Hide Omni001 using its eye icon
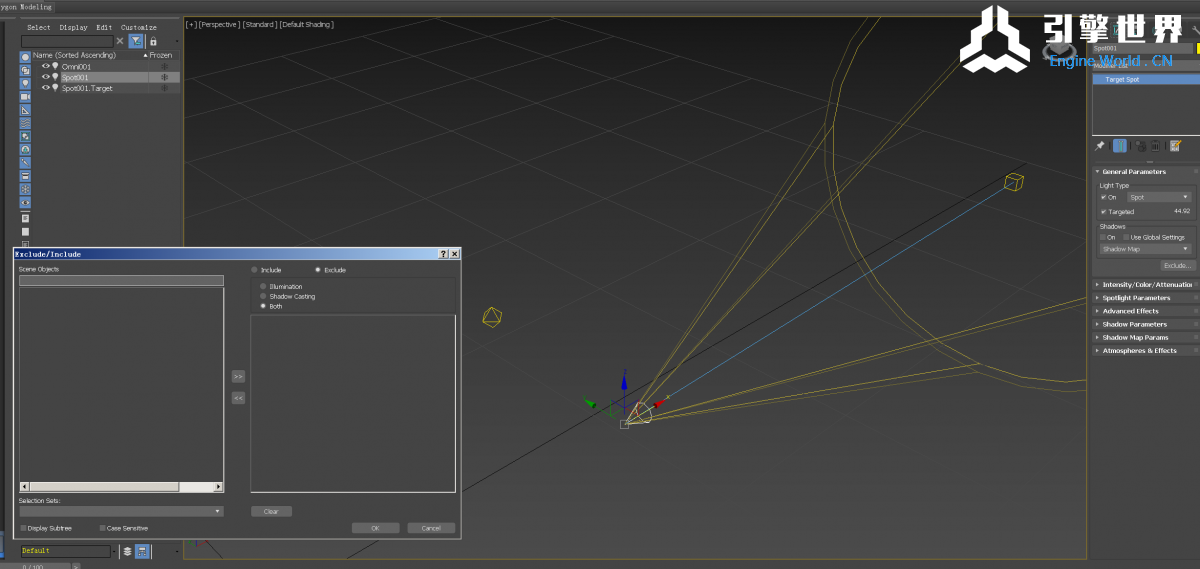Image resolution: width=1200 pixels, height=569 pixels. [x=45, y=66]
